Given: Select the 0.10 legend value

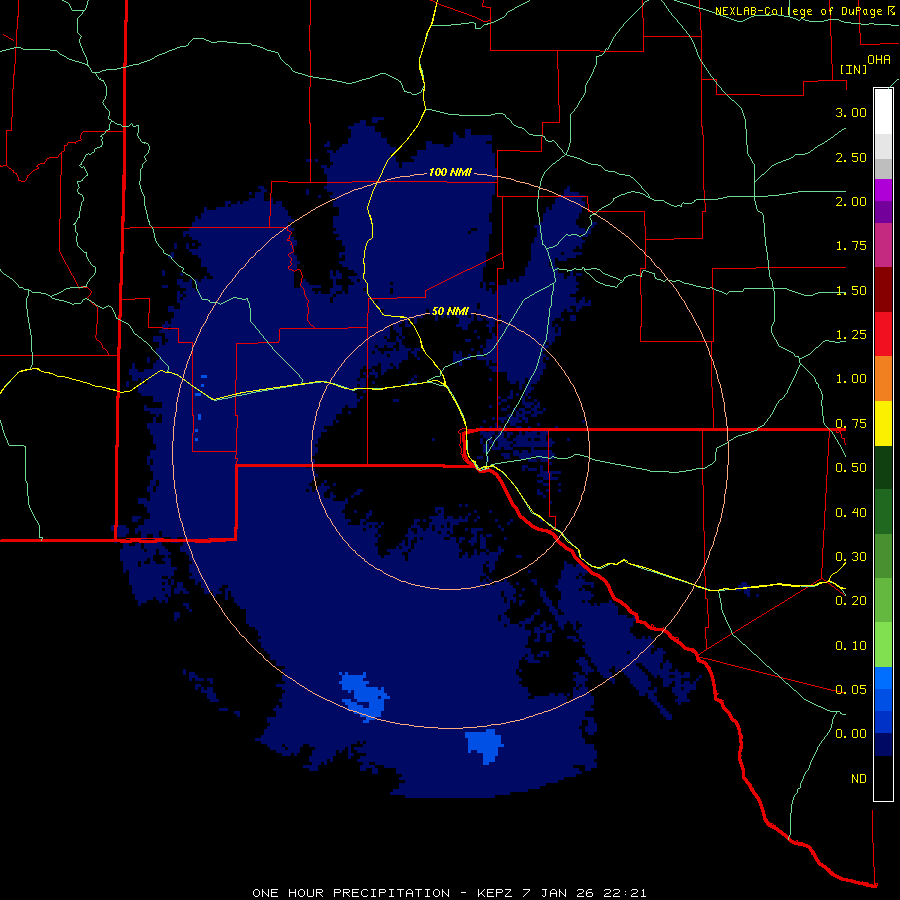Looking at the screenshot, I should tap(851, 646).
